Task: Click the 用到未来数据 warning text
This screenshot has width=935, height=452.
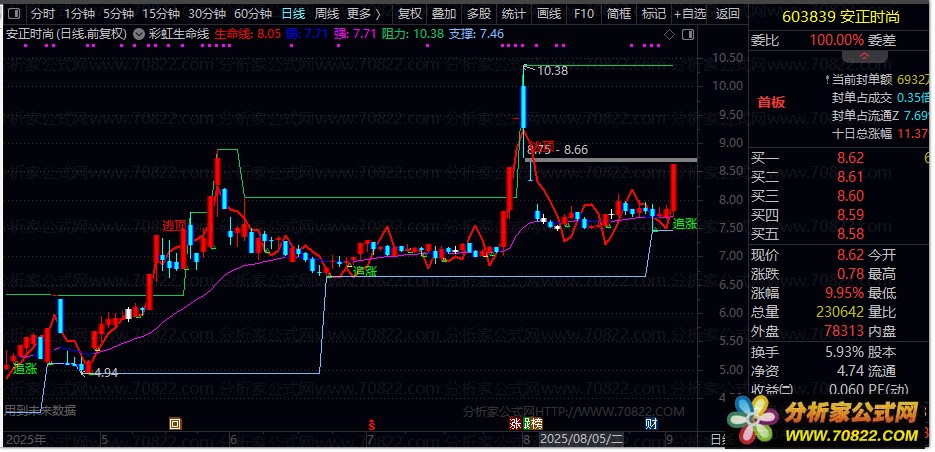Action: [40, 410]
